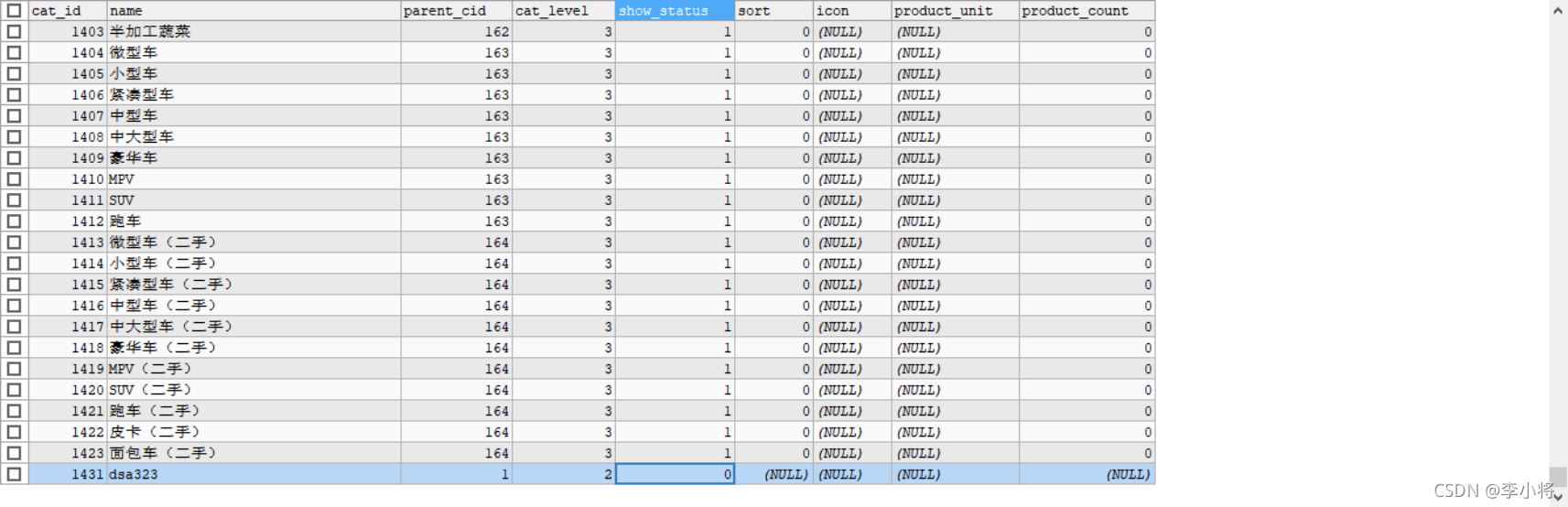The image size is (1568, 507).
Task: Edit show_status cell of row 1431
Action: point(675,474)
